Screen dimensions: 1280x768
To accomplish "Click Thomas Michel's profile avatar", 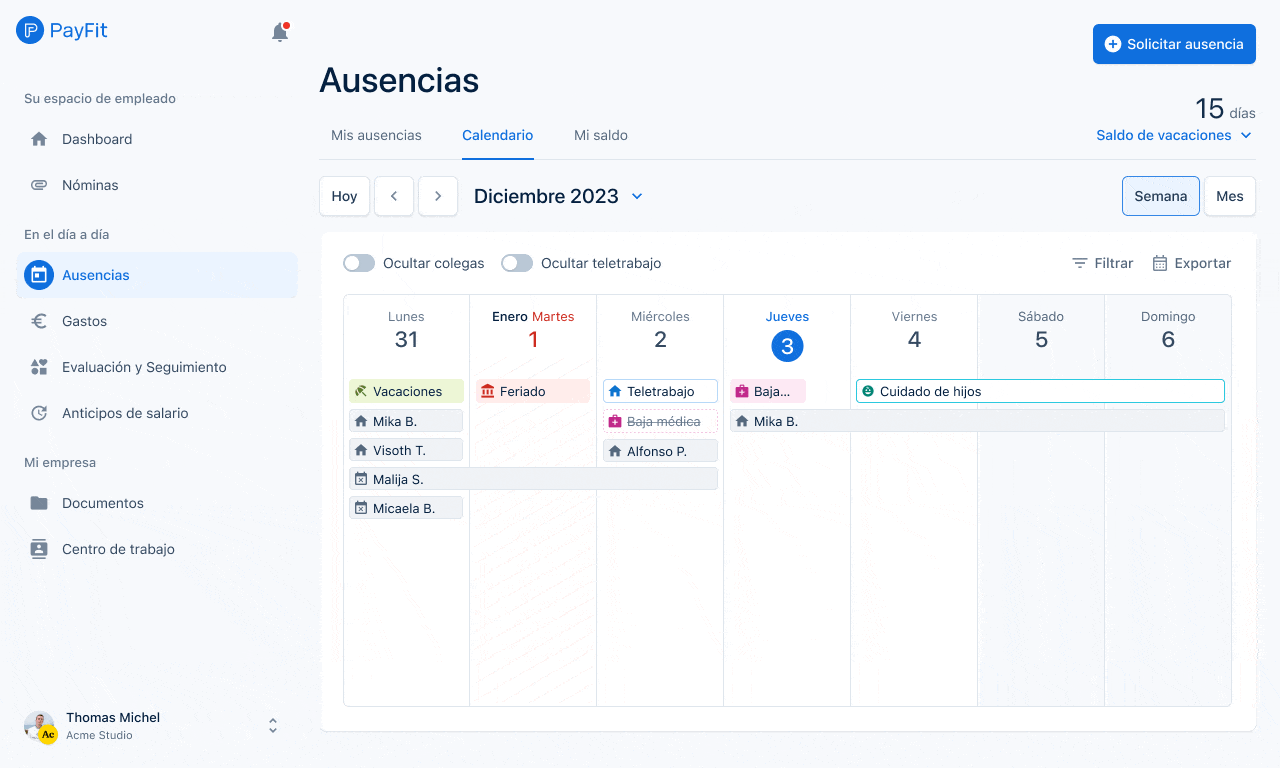I will click(x=39, y=726).
